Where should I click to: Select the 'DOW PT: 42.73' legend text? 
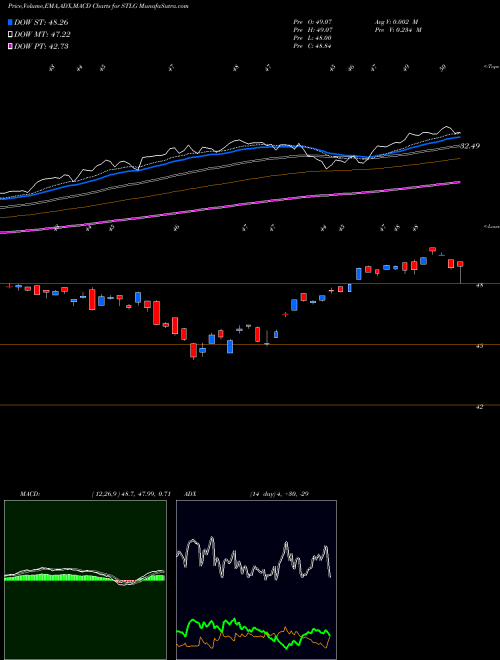click(41, 46)
